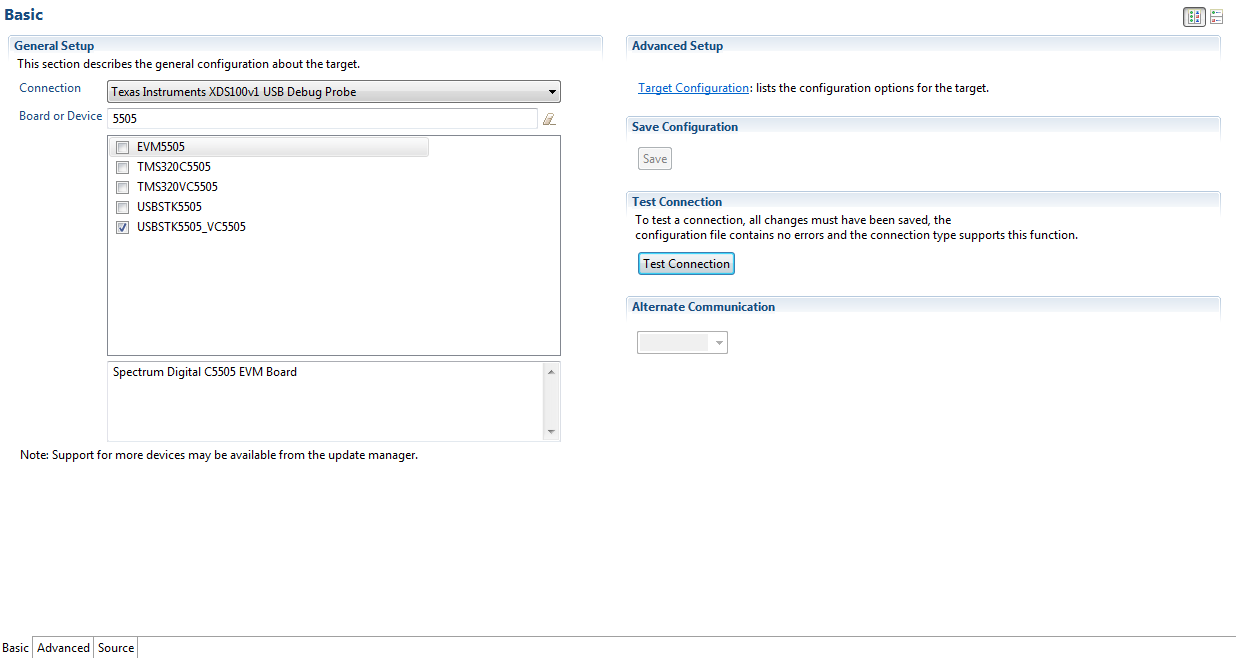Select the USBSTK5505 checkbox
Screen dimensions: 1236x658
(123, 207)
